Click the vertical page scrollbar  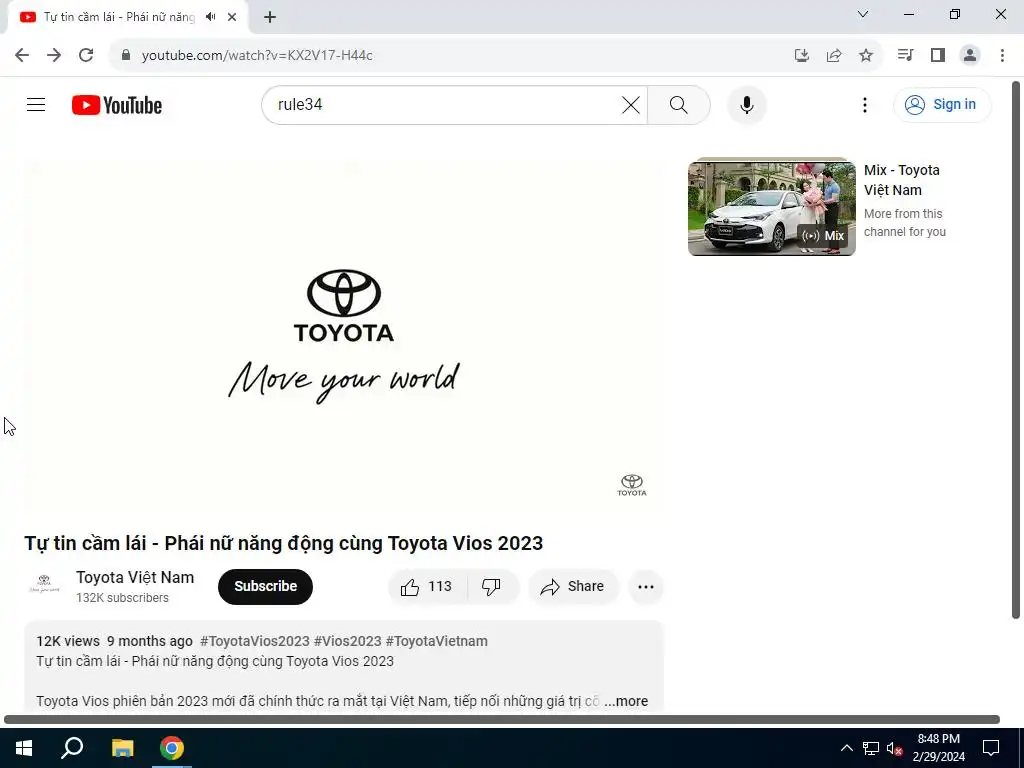click(1016, 349)
